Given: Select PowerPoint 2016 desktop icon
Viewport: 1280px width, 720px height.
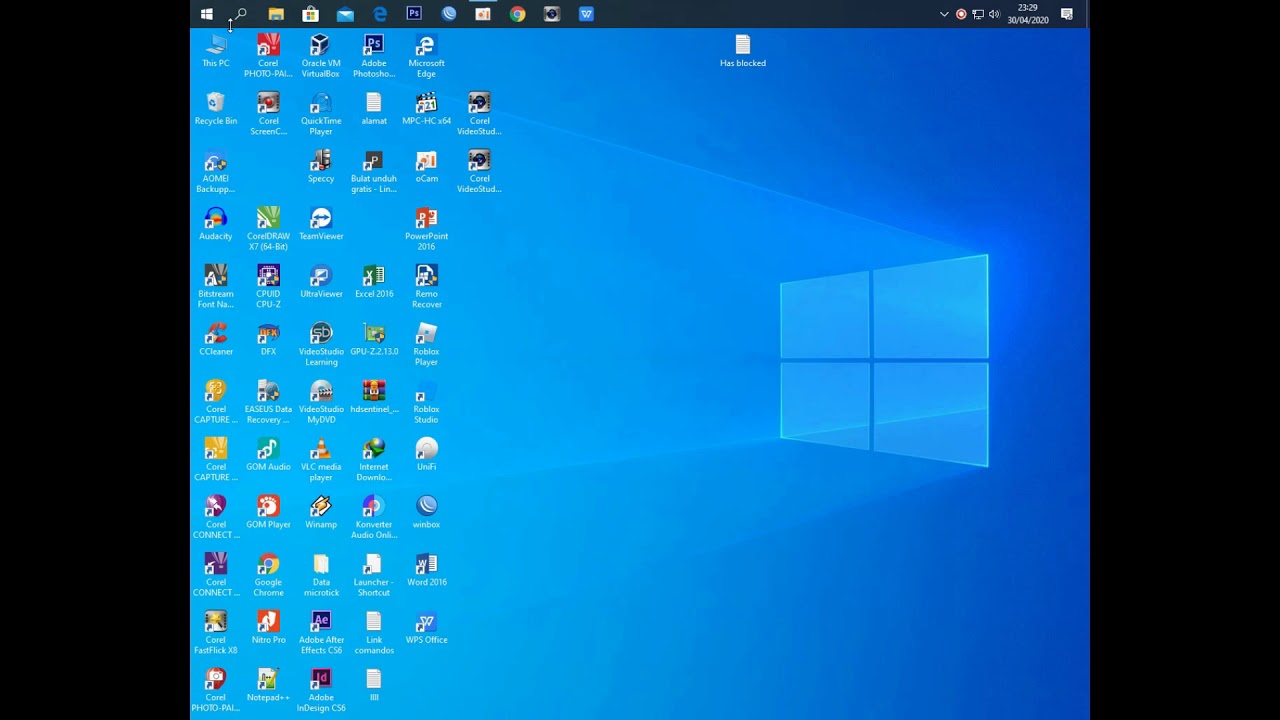Looking at the screenshot, I should (427, 229).
